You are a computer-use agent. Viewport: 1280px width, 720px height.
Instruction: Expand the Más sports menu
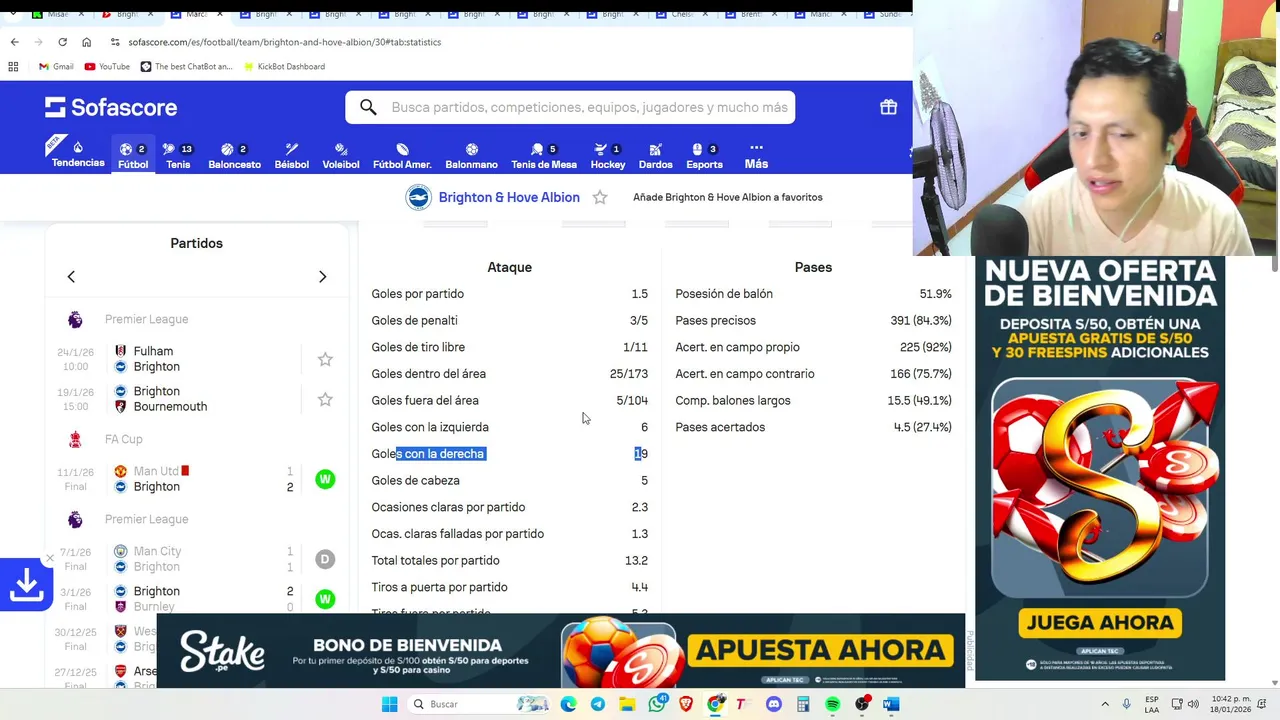pyautogui.click(x=756, y=155)
